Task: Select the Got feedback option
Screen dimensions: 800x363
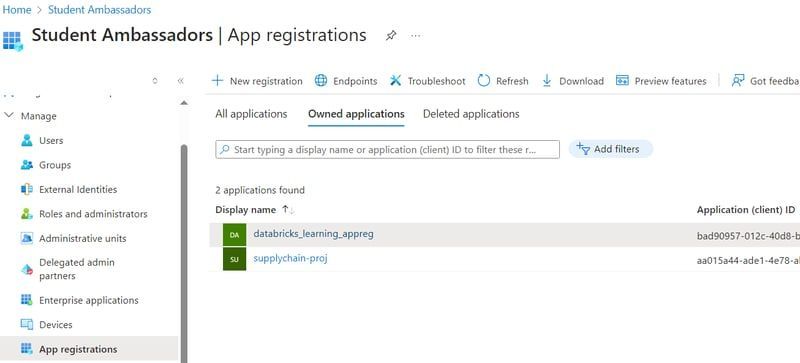Action: pos(765,81)
